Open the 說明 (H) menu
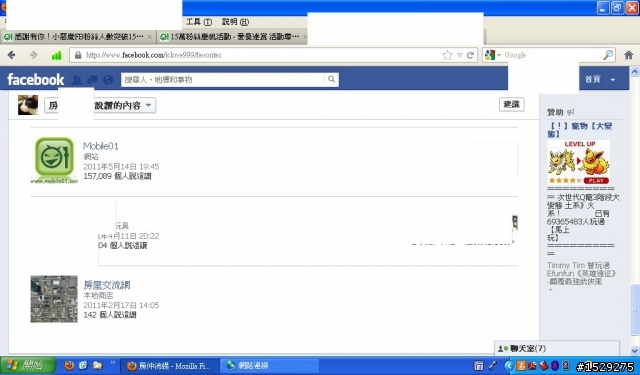The height and width of the screenshot is (375, 640). point(235,22)
